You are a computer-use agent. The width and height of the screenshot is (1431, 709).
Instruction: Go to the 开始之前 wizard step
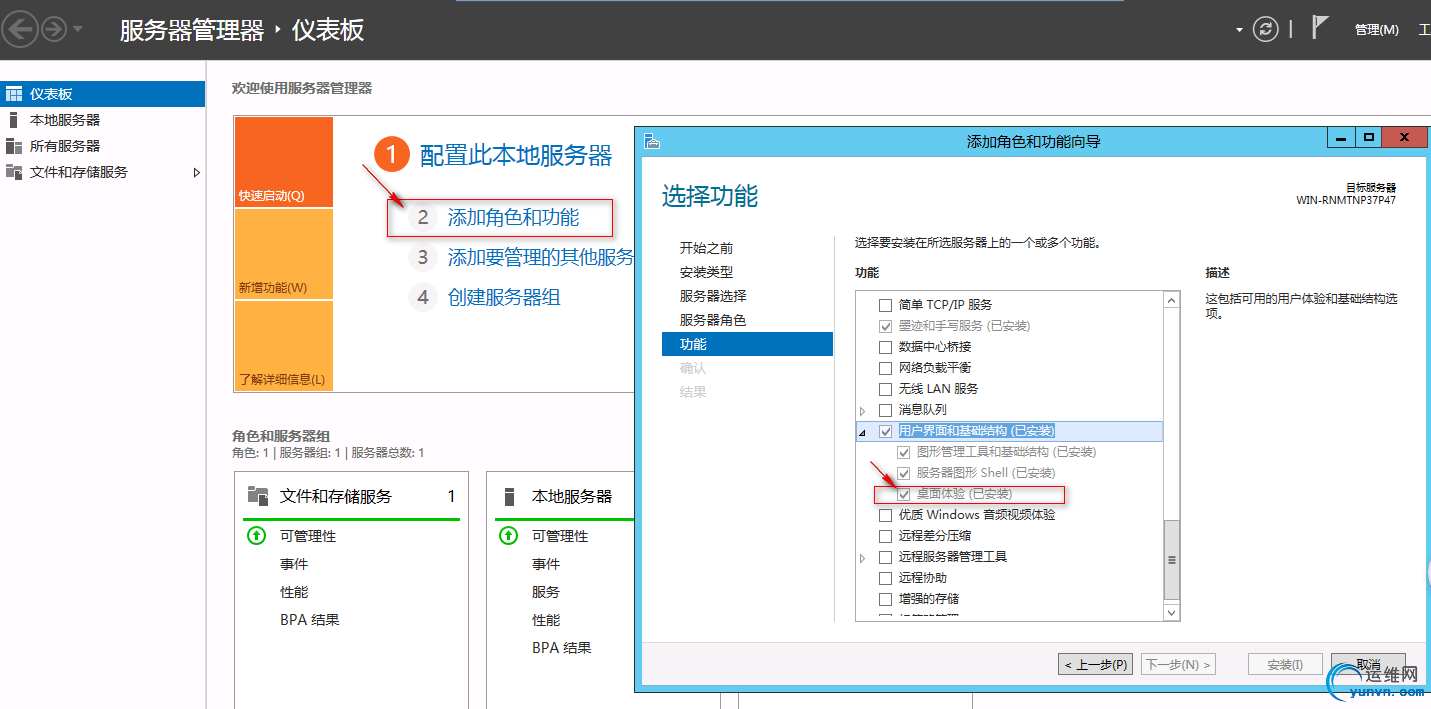(706, 248)
